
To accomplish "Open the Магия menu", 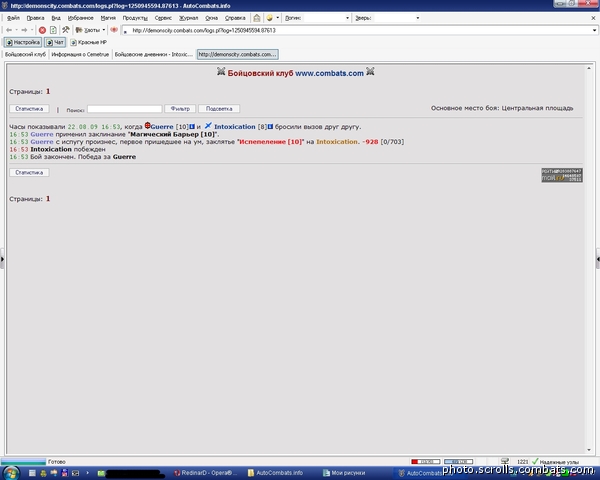I will click(x=108, y=18).
